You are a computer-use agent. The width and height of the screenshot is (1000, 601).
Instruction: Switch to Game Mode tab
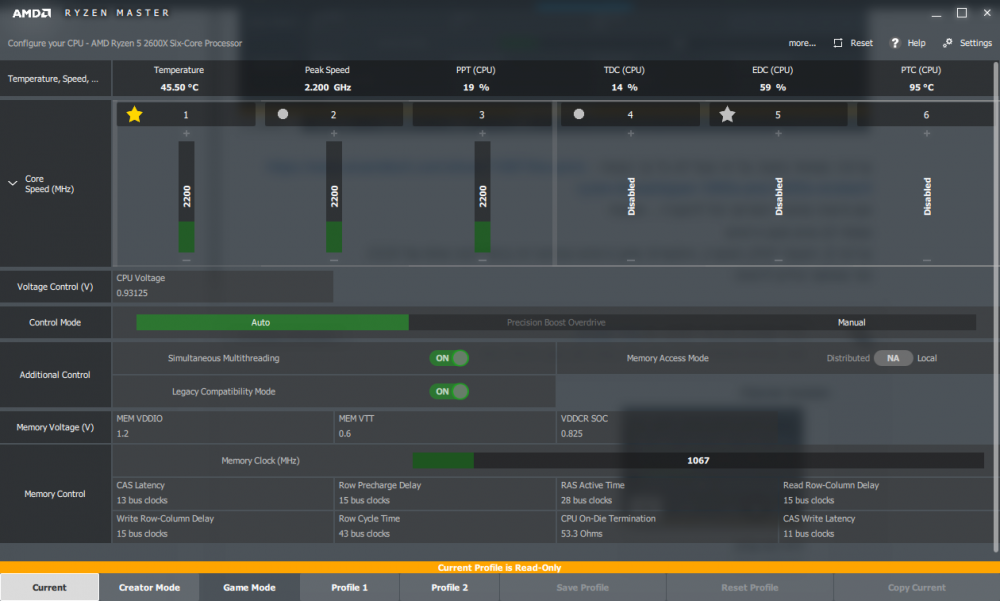tap(249, 587)
